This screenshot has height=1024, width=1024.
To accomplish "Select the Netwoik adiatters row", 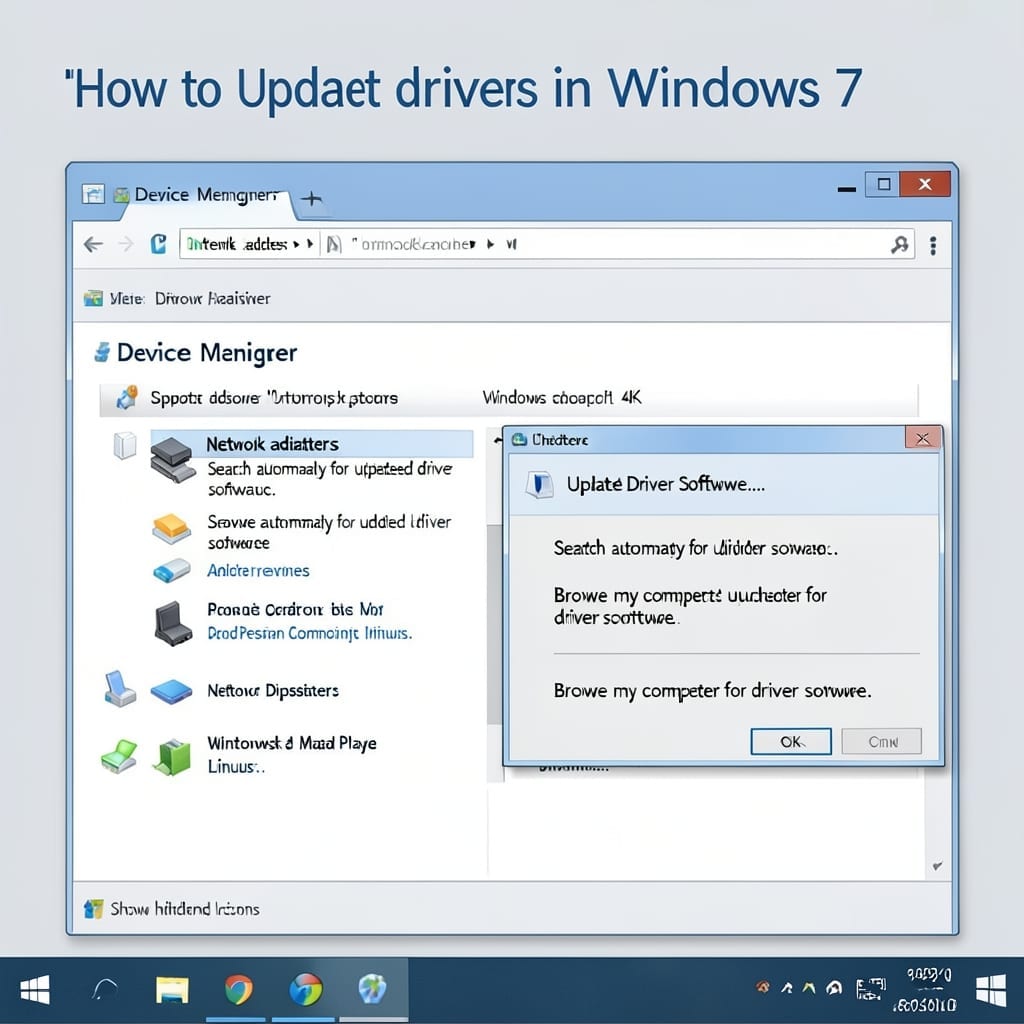I will (312, 444).
